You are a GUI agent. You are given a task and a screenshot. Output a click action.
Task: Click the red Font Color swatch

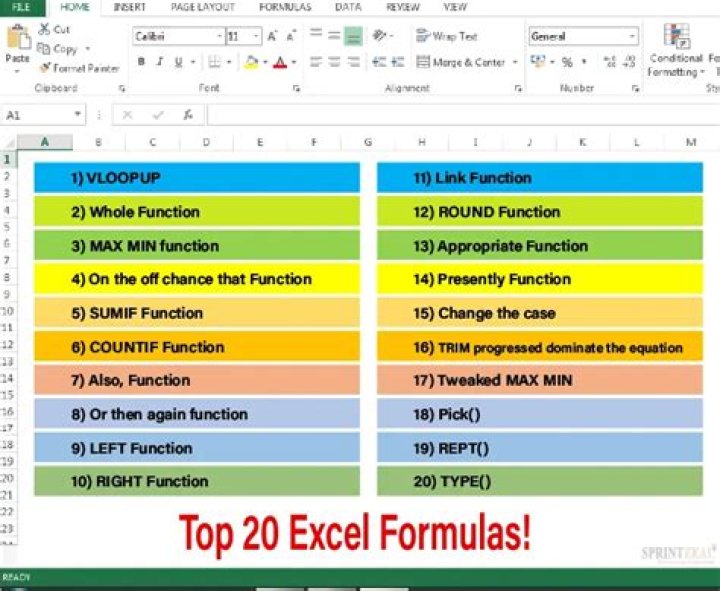coord(278,62)
